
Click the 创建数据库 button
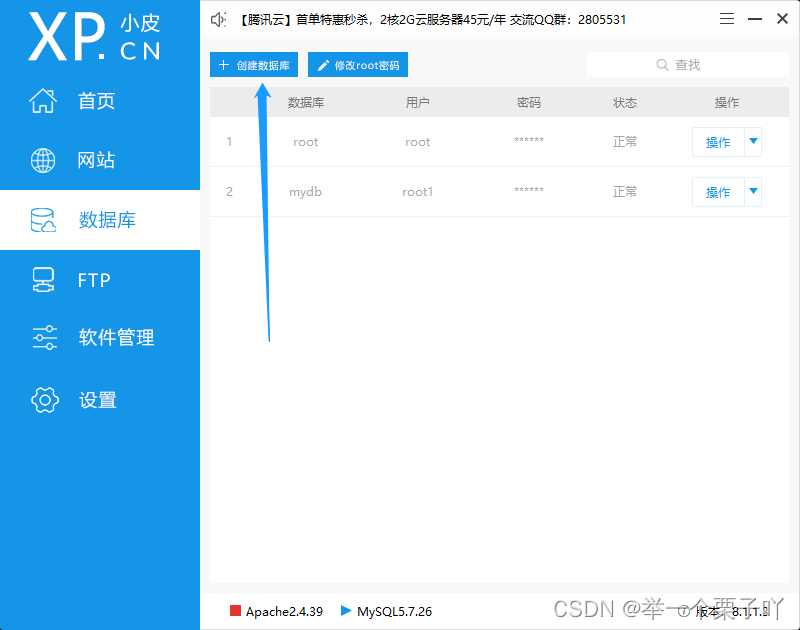pyautogui.click(x=253, y=64)
